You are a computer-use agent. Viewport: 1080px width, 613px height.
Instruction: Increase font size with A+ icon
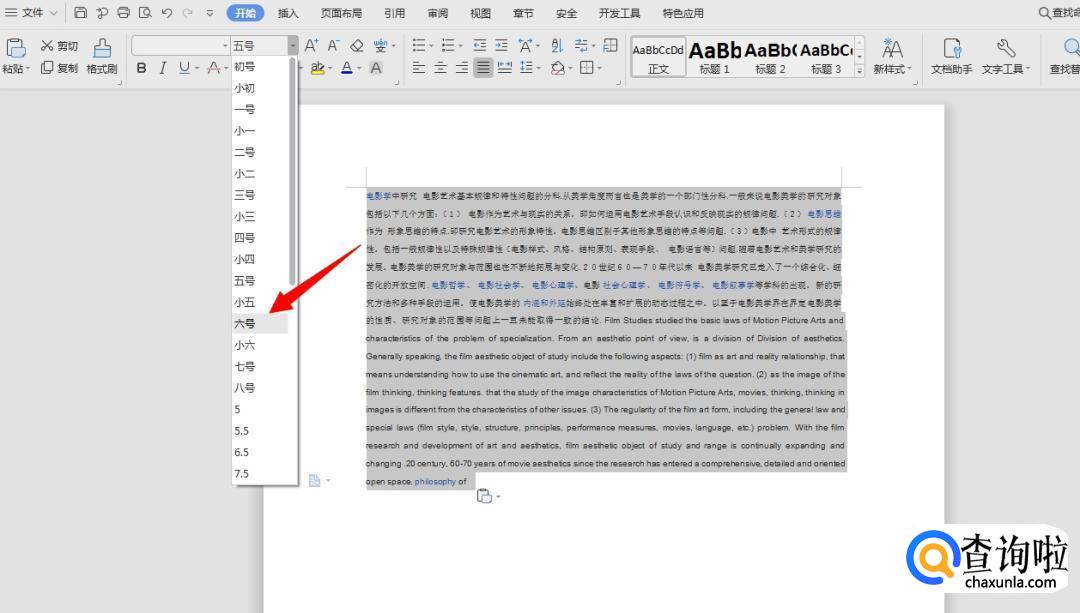coord(311,45)
